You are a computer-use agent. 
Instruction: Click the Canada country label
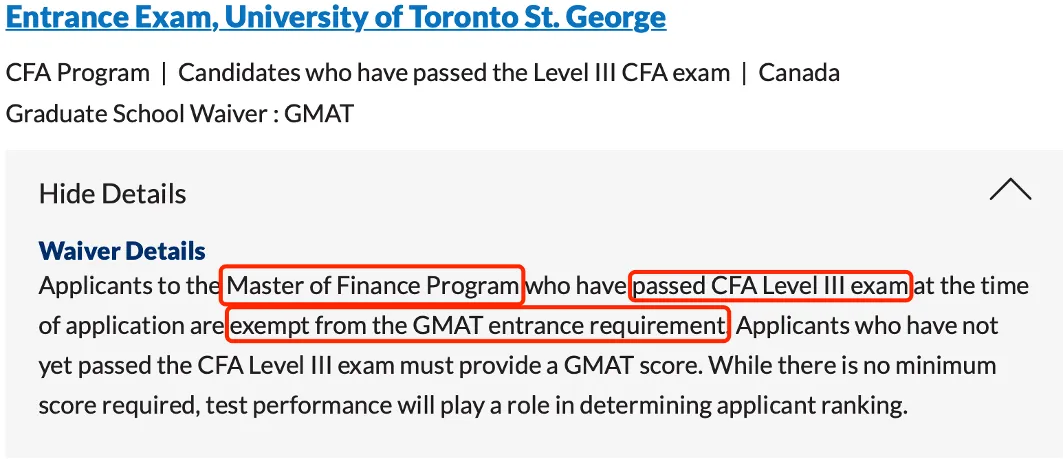[799, 73]
